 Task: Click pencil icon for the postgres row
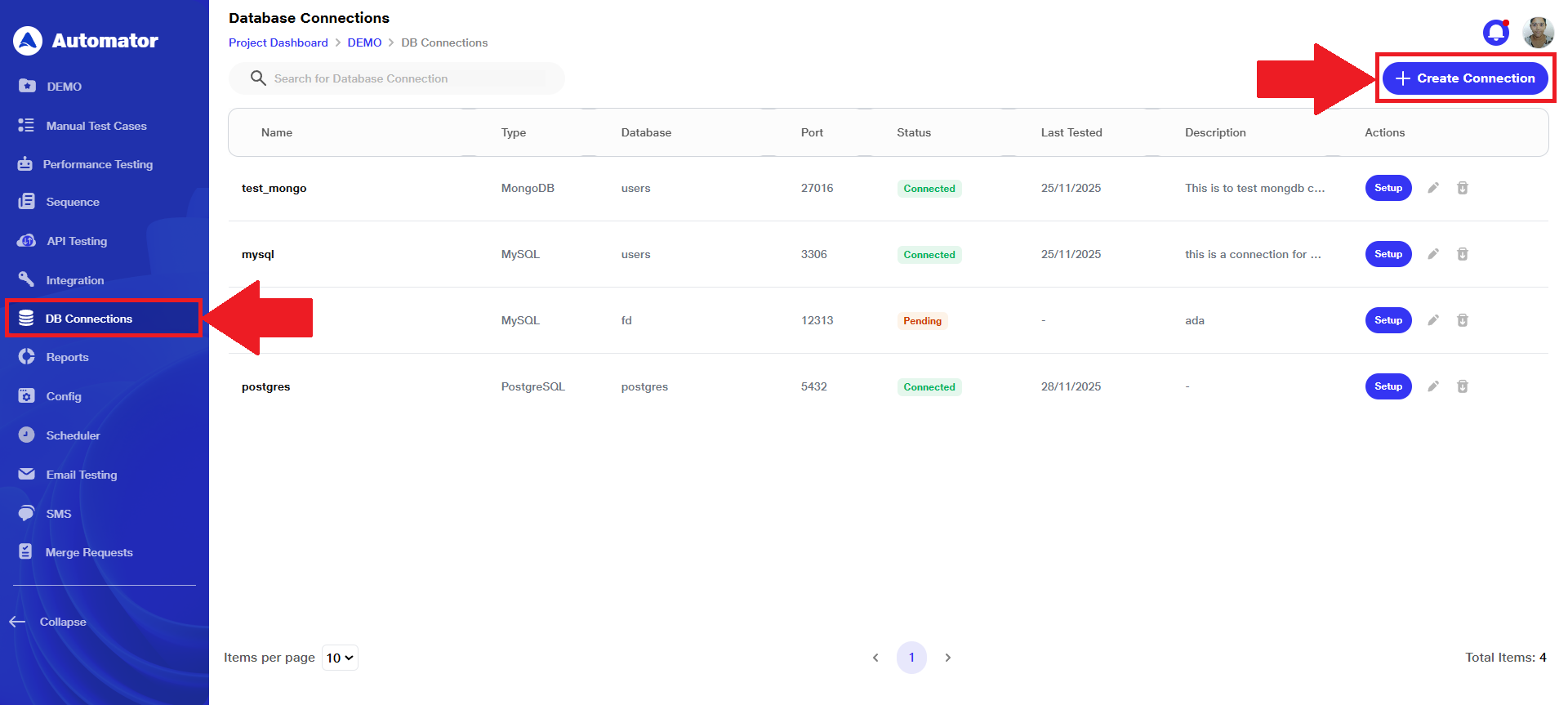click(x=1432, y=386)
